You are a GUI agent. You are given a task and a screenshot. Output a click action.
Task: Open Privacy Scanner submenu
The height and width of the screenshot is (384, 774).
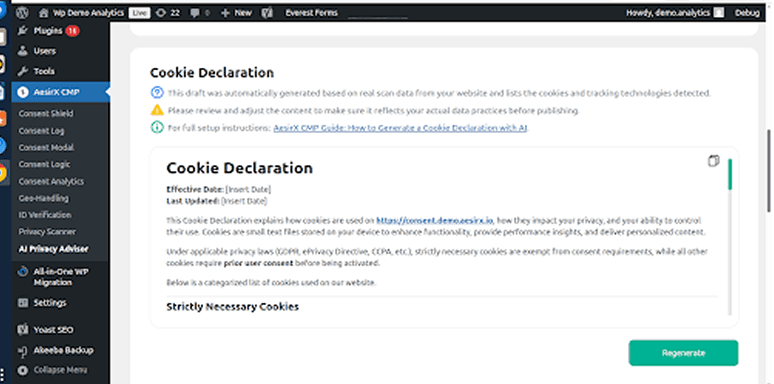coord(47,231)
